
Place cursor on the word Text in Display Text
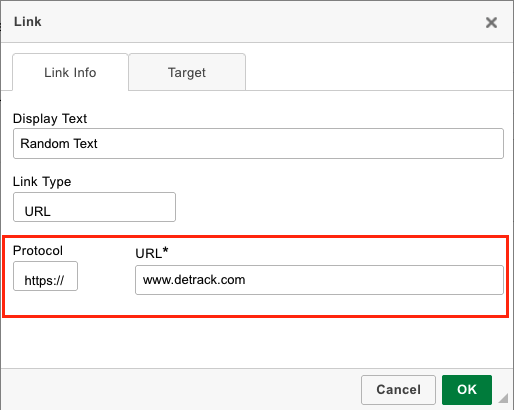85,144
